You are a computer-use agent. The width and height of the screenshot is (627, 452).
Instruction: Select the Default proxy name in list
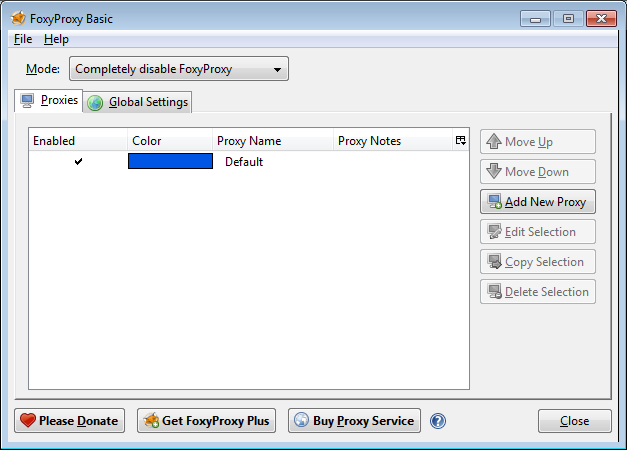tap(244, 161)
